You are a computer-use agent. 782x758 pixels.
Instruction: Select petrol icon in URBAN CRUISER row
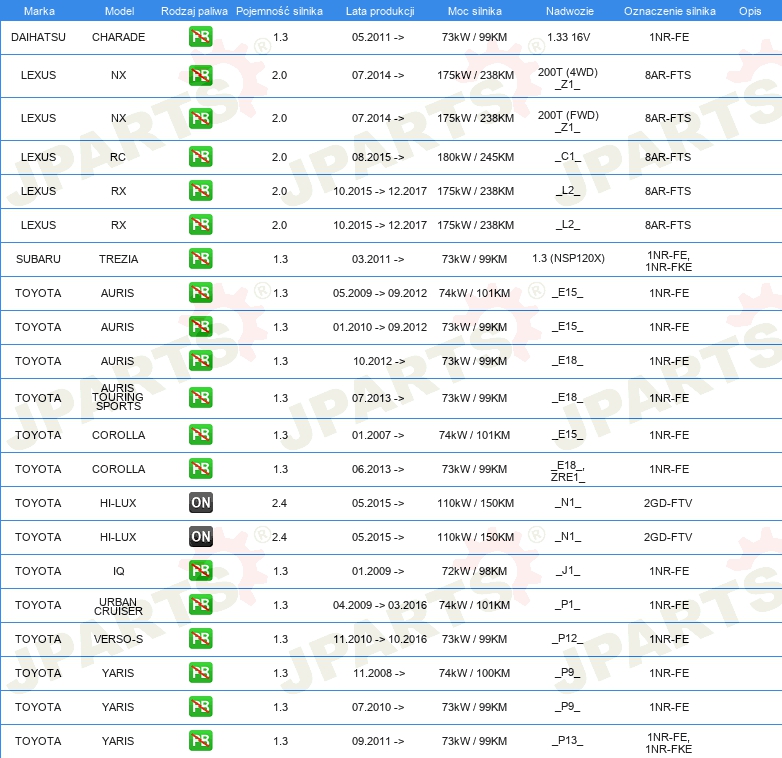click(x=200, y=604)
